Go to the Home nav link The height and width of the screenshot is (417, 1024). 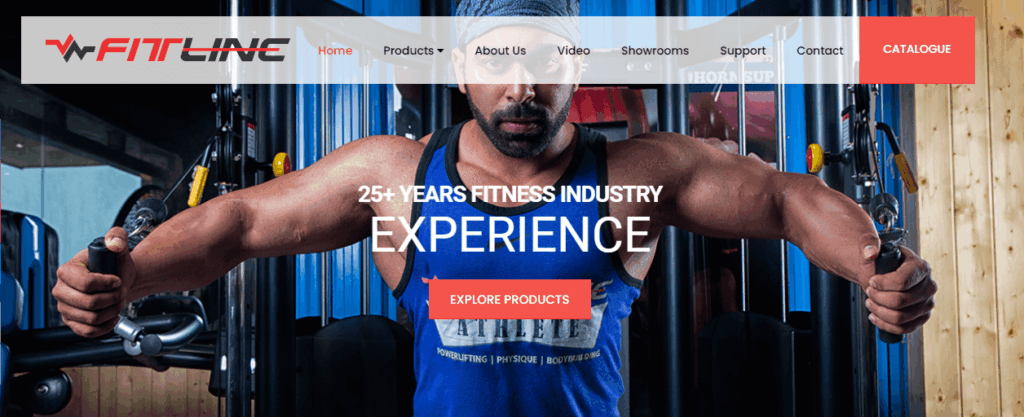[335, 50]
